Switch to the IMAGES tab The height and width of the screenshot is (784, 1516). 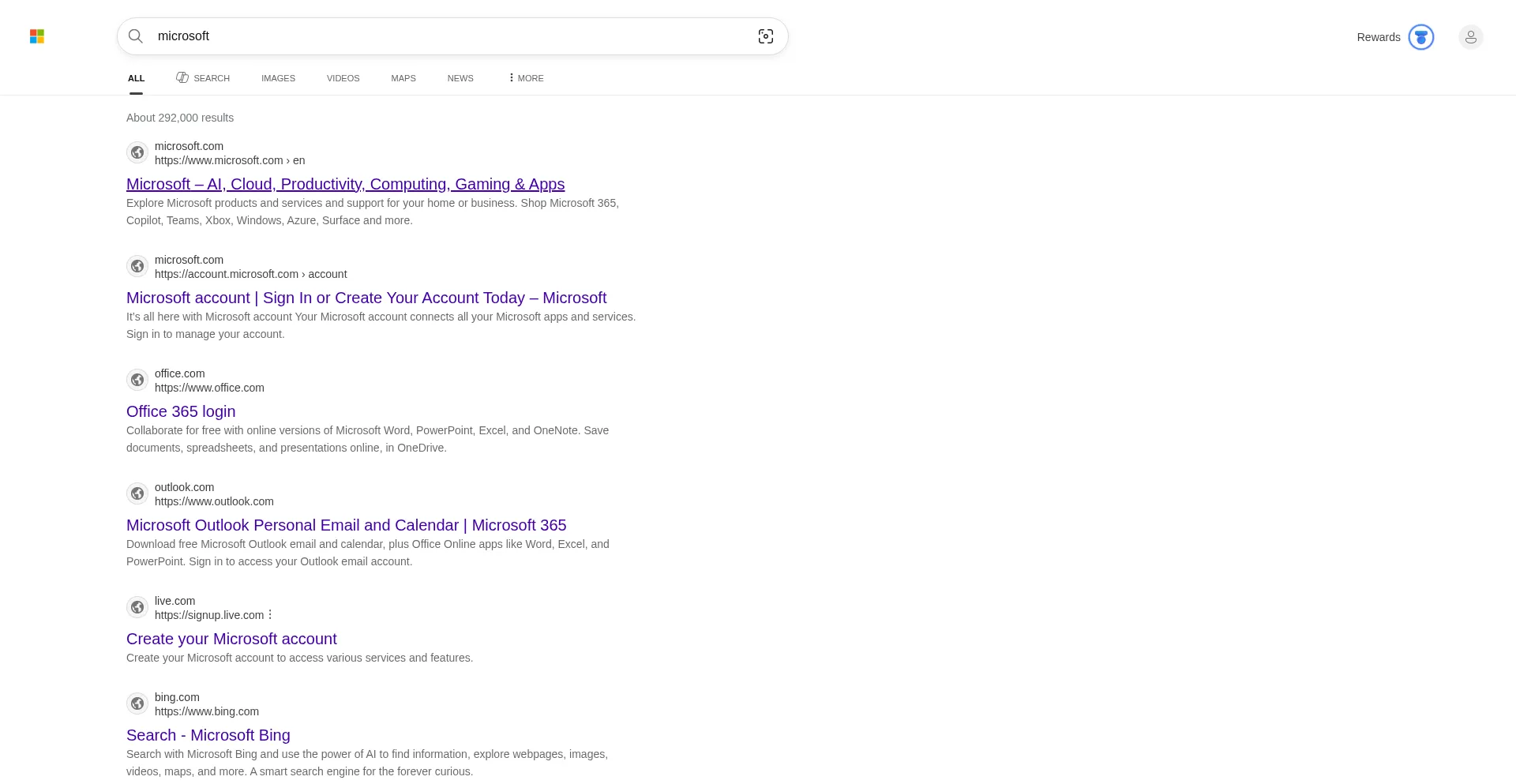pyautogui.click(x=279, y=78)
